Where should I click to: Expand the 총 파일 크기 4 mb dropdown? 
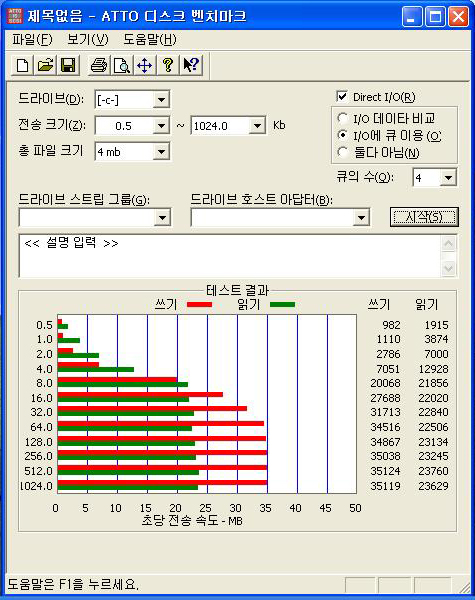[x=161, y=152]
